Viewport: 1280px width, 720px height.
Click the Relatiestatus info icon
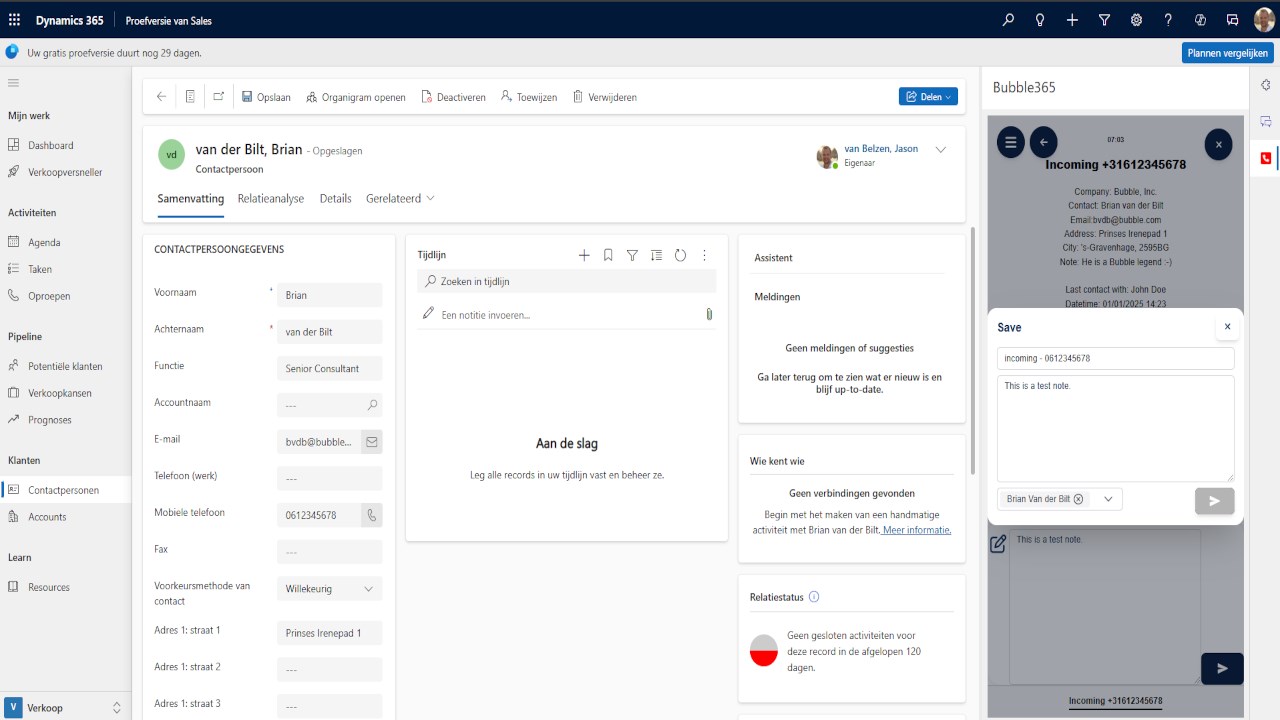tap(814, 597)
